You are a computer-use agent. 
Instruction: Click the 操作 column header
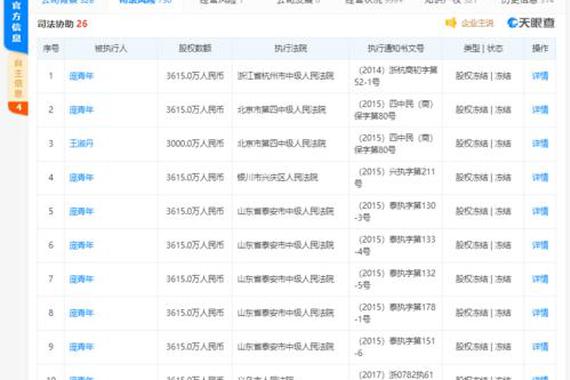click(x=540, y=48)
